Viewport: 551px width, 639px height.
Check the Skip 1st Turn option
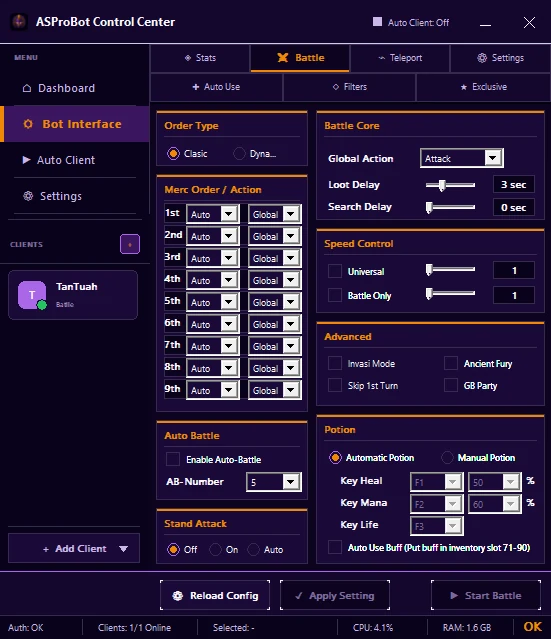tap(335, 385)
